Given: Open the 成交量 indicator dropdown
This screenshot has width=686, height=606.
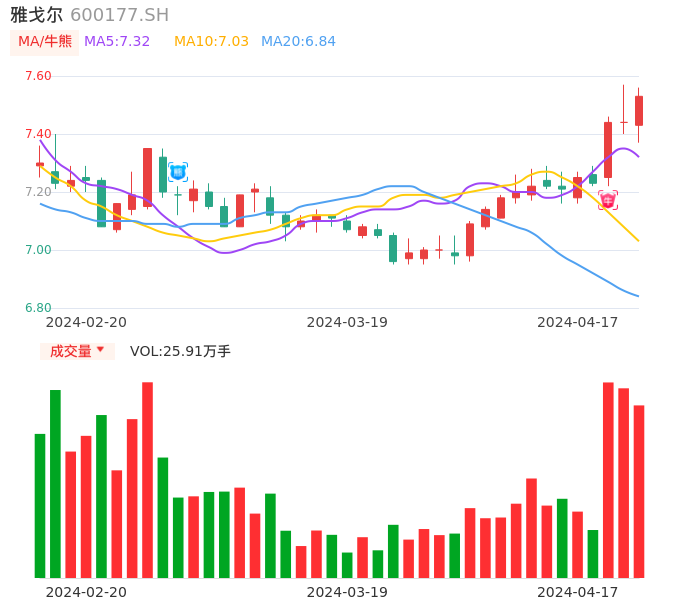Looking at the screenshot, I should [77, 351].
